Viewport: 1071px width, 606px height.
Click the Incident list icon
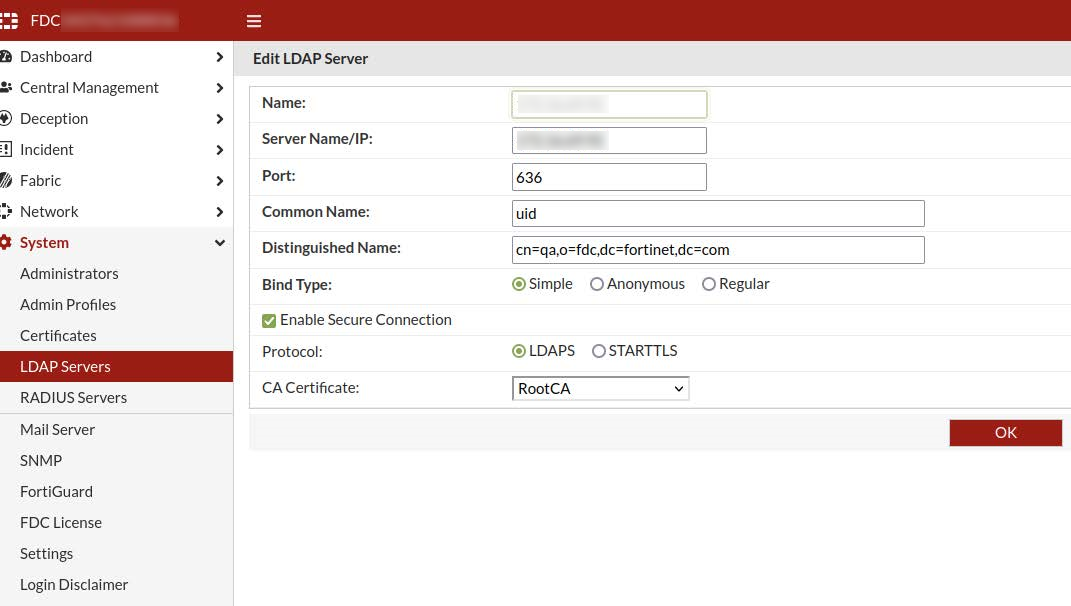(x=6, y=150)
